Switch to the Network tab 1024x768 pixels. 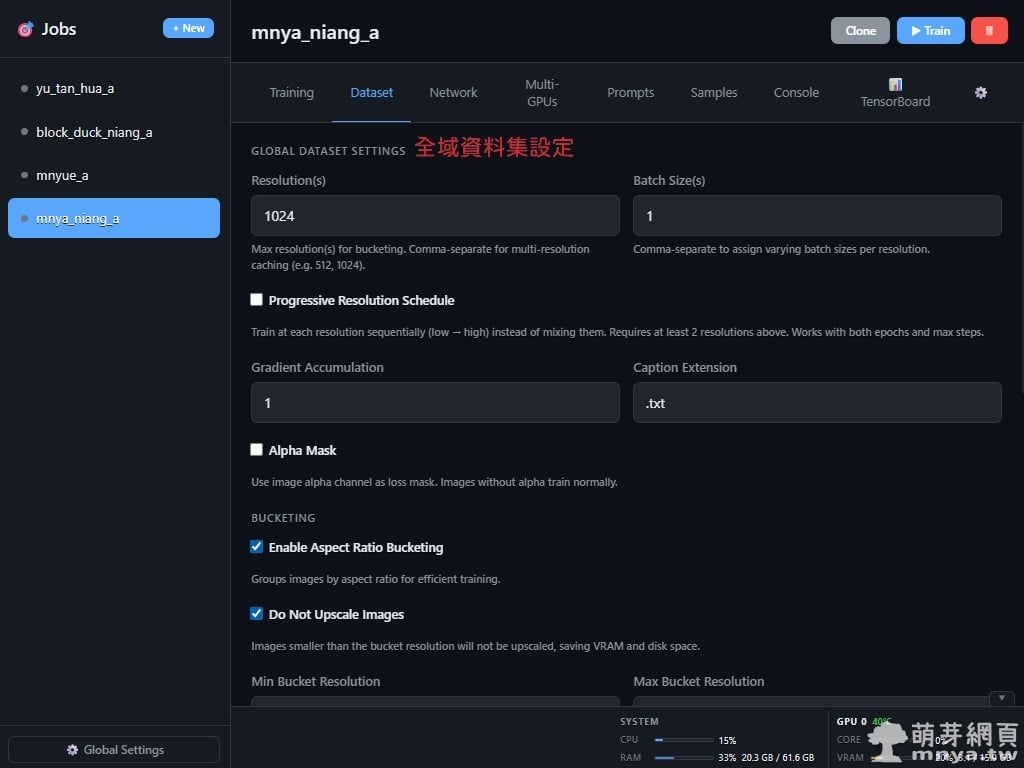click(453, 92)
